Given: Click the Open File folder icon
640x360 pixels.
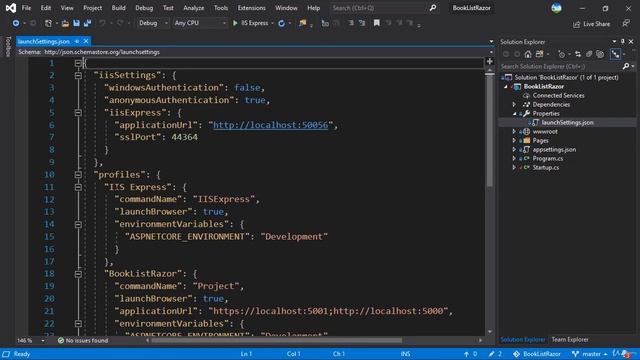Looking at the screenshot, I should (65, 23).
